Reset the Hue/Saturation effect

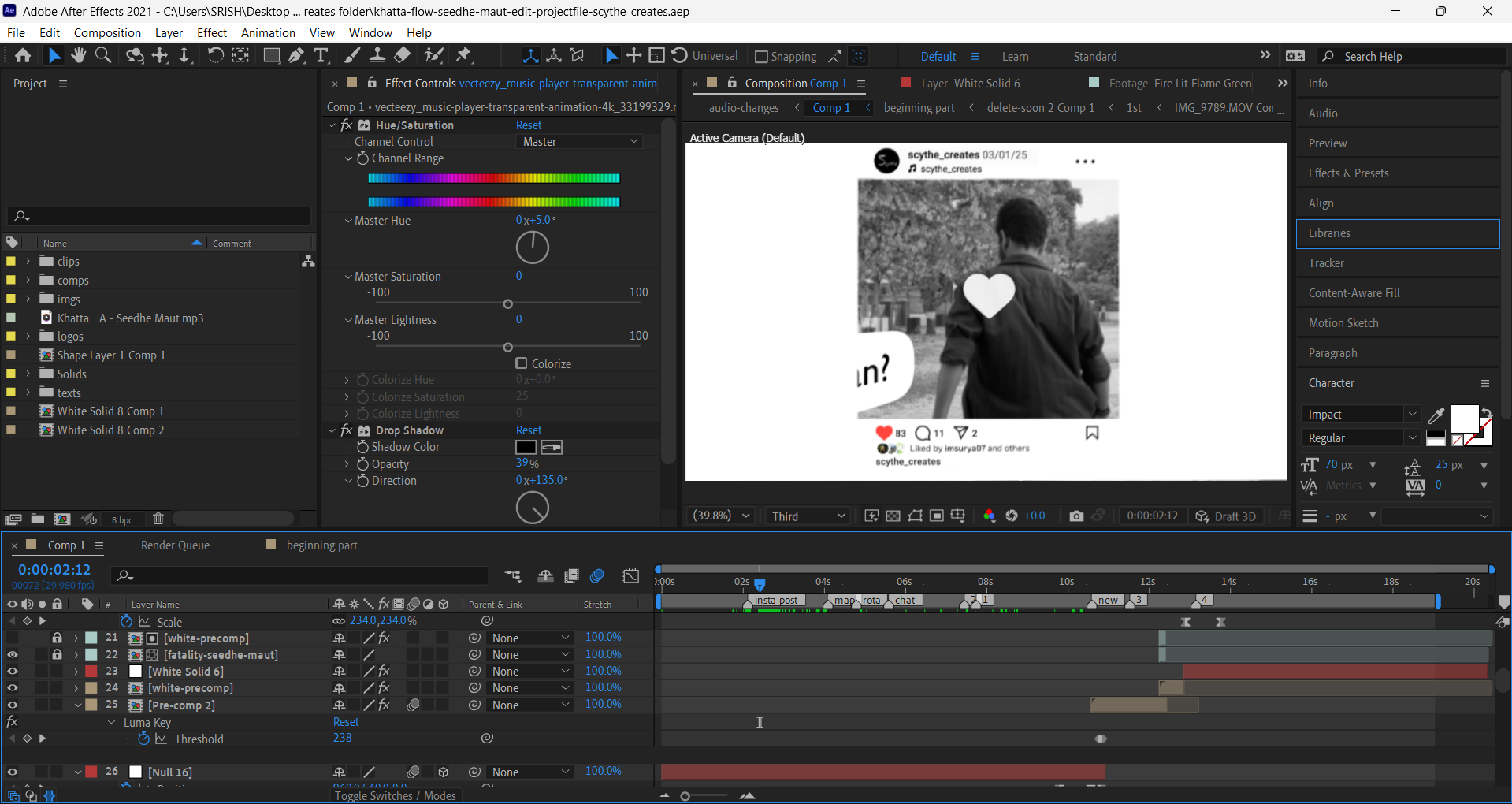click(x=529, y=125)
